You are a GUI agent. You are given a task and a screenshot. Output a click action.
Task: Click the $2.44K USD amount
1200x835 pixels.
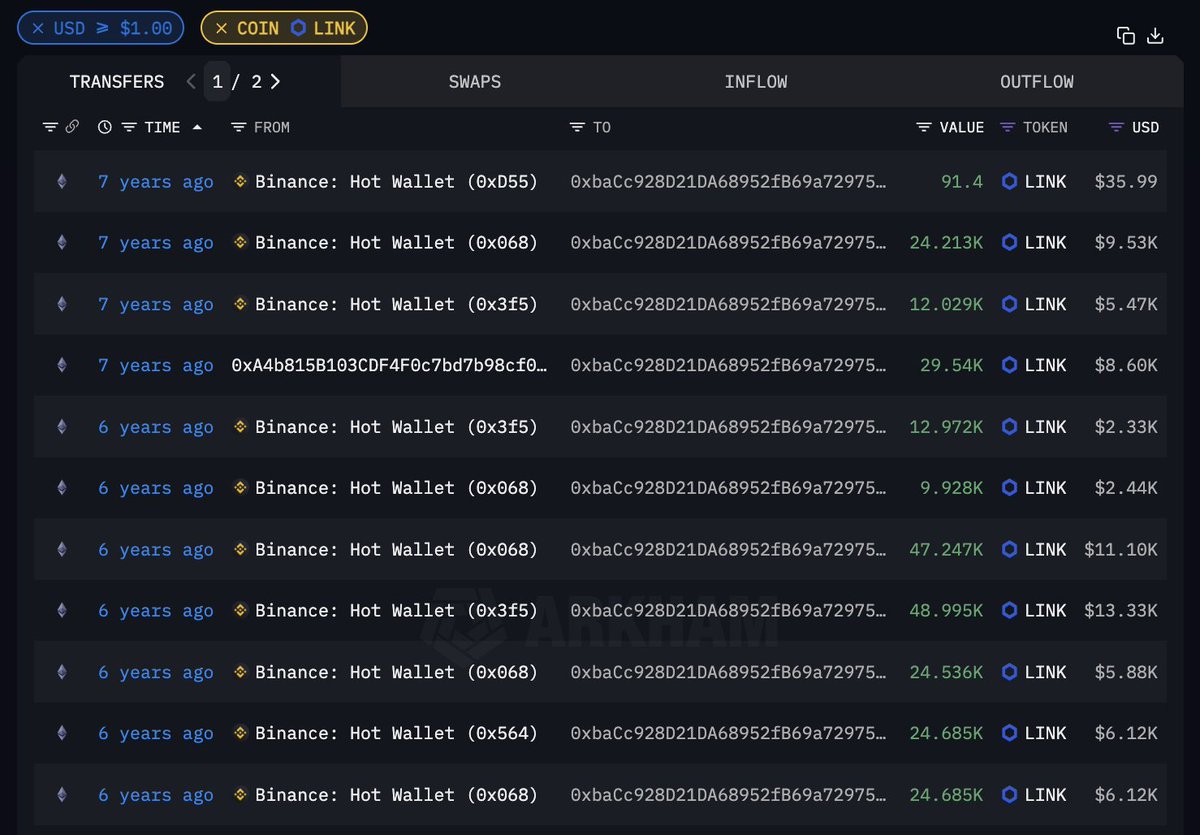pyautogui.click(x=1126, y=488)
